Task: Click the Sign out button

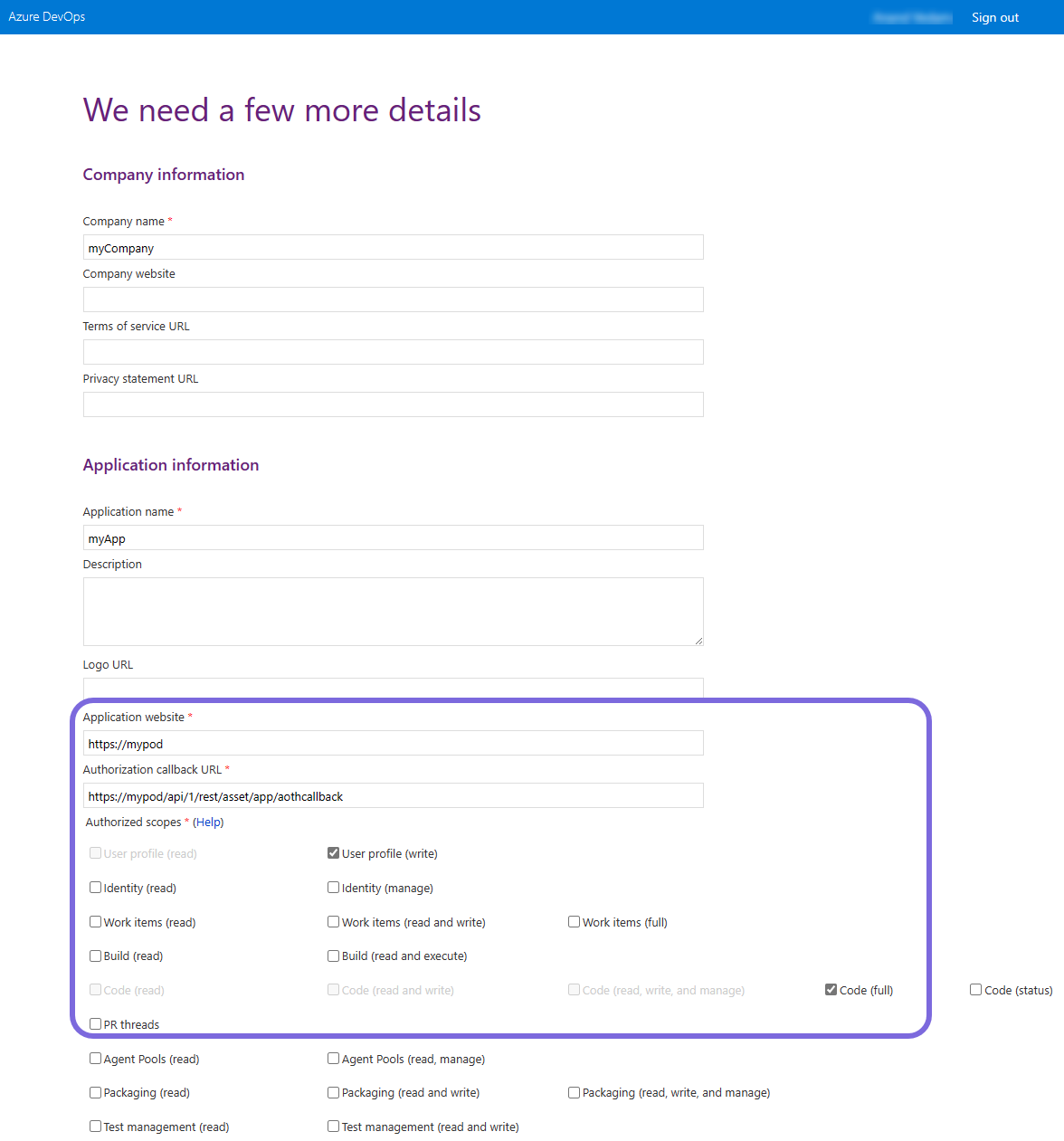Action: pos(994,16)
